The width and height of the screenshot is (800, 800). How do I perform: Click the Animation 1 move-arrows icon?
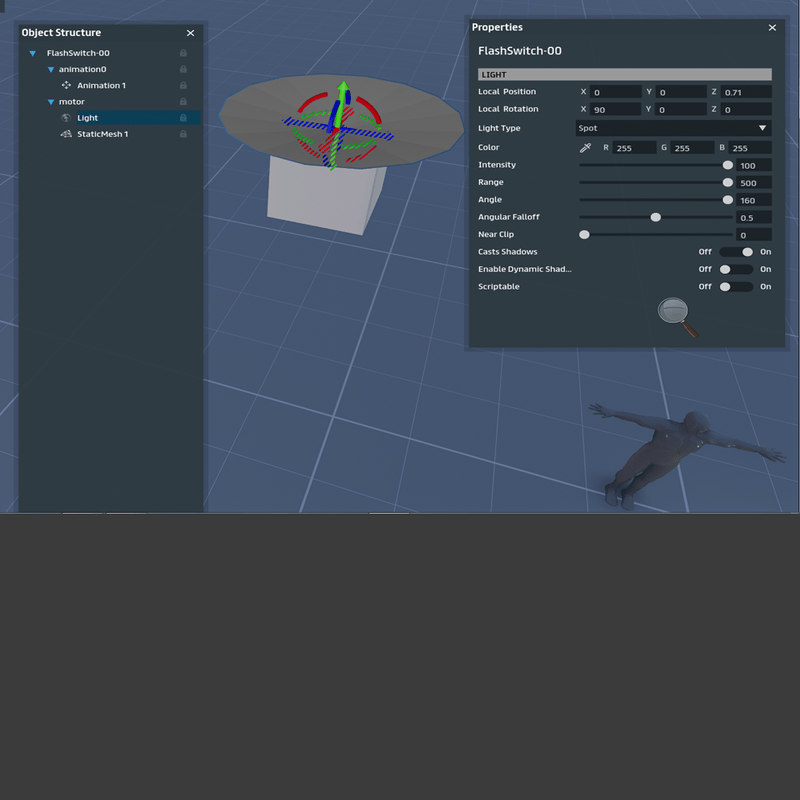66,86
